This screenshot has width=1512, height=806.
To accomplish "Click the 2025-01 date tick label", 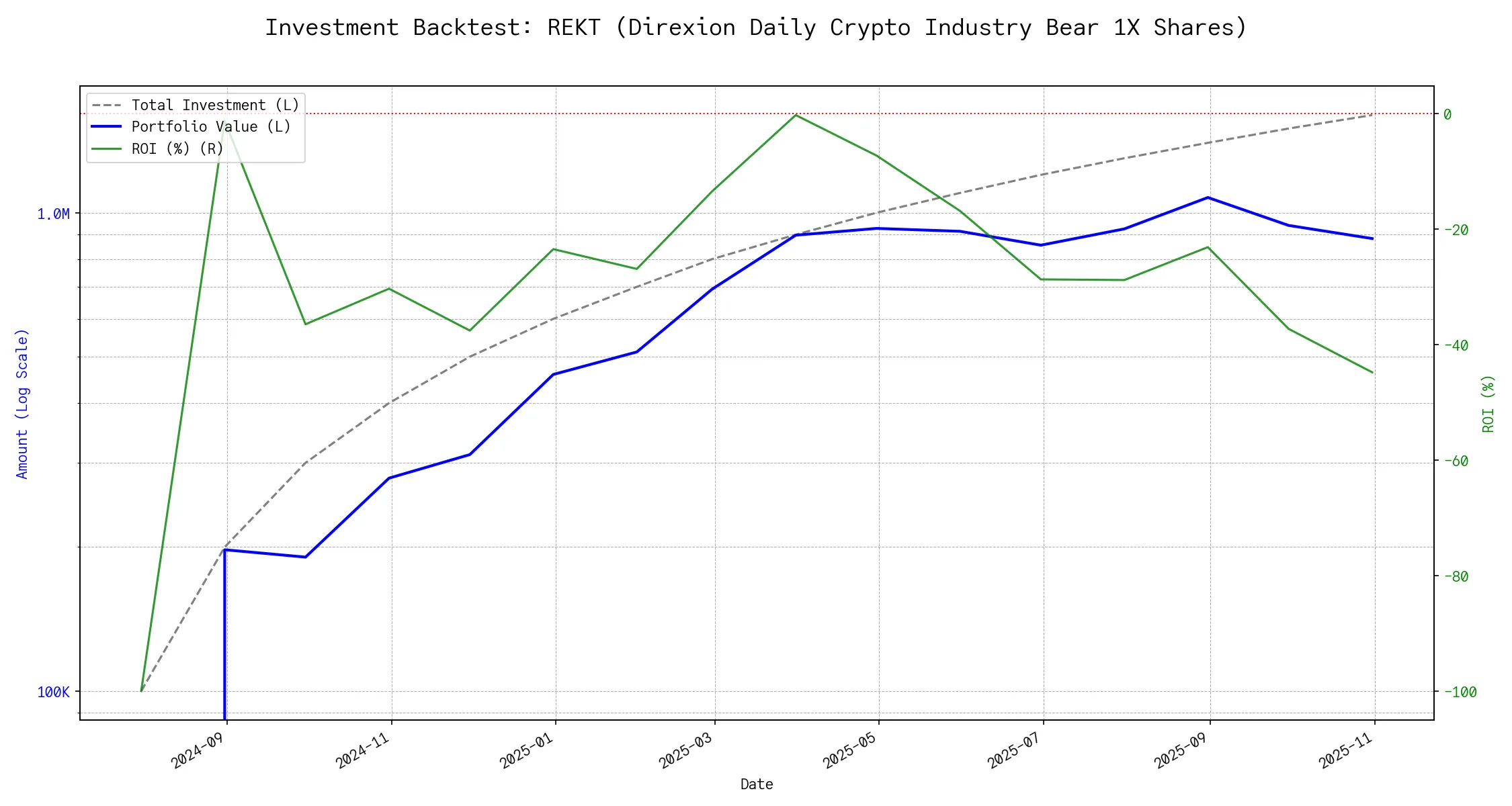I will click(x=528, y=750).
